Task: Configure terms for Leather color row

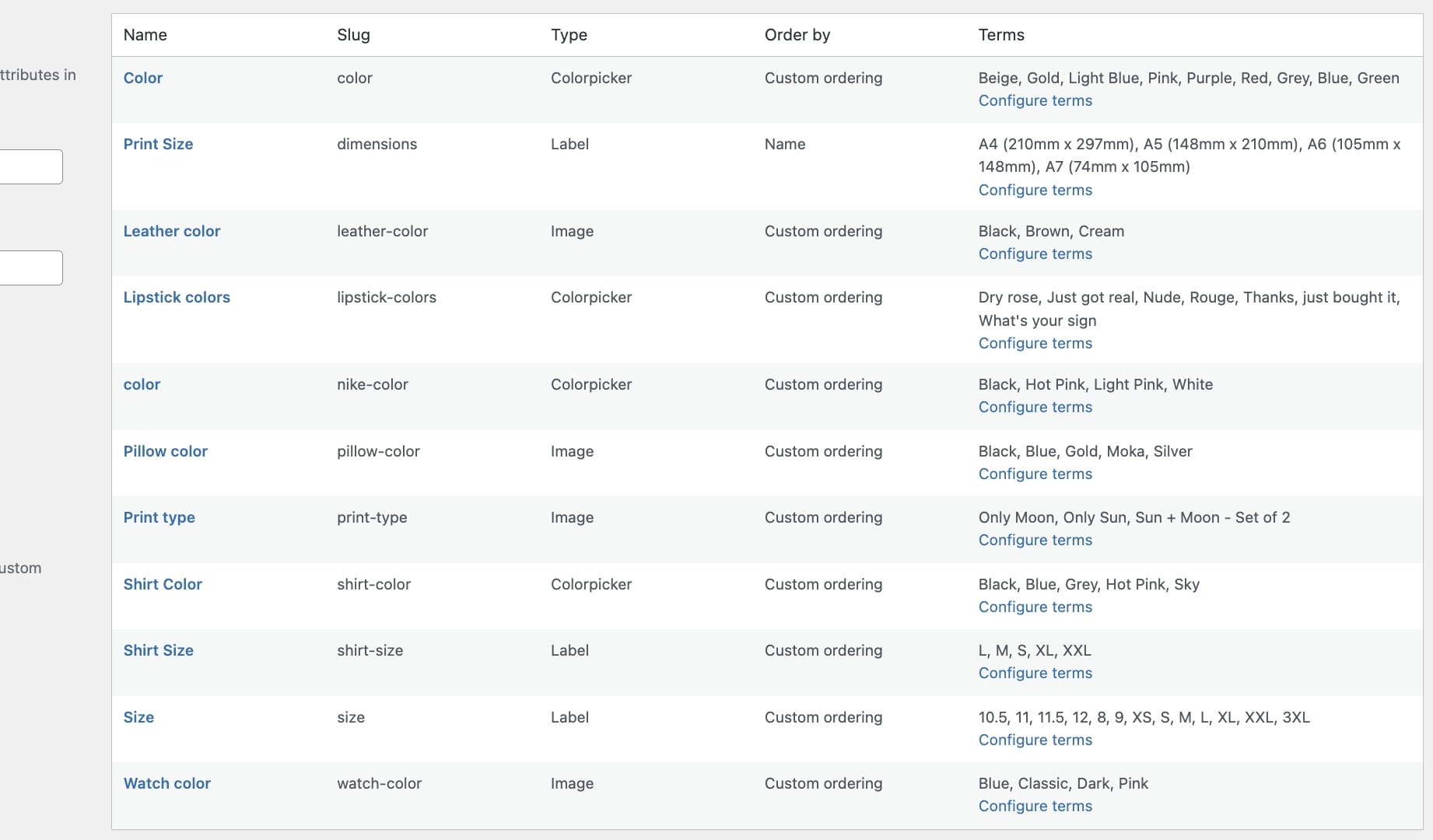Action: click(x=1035, y=254)
